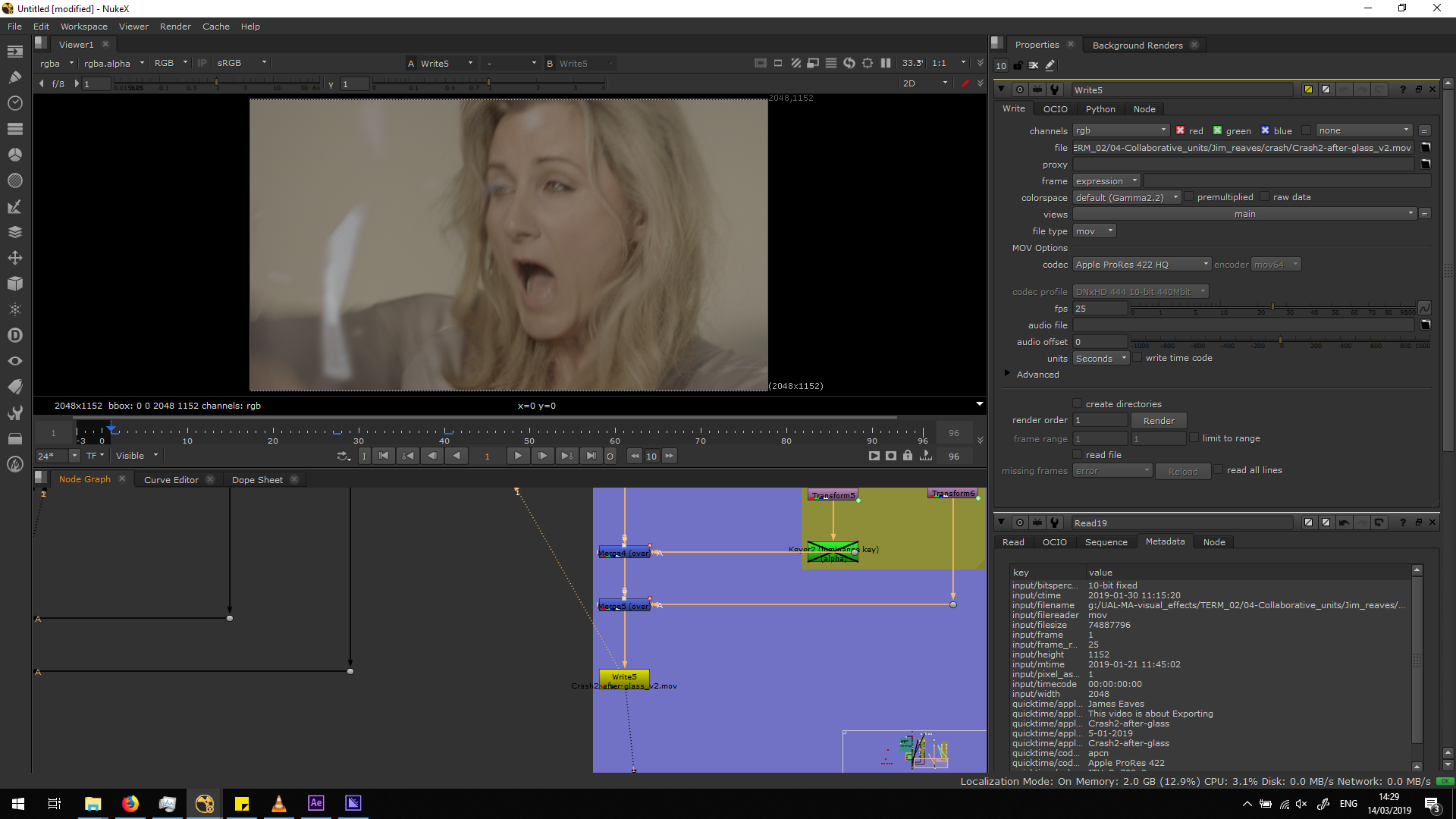Open the Render menu
Viewport: 1456px width, 819px height.
(175, 27)
